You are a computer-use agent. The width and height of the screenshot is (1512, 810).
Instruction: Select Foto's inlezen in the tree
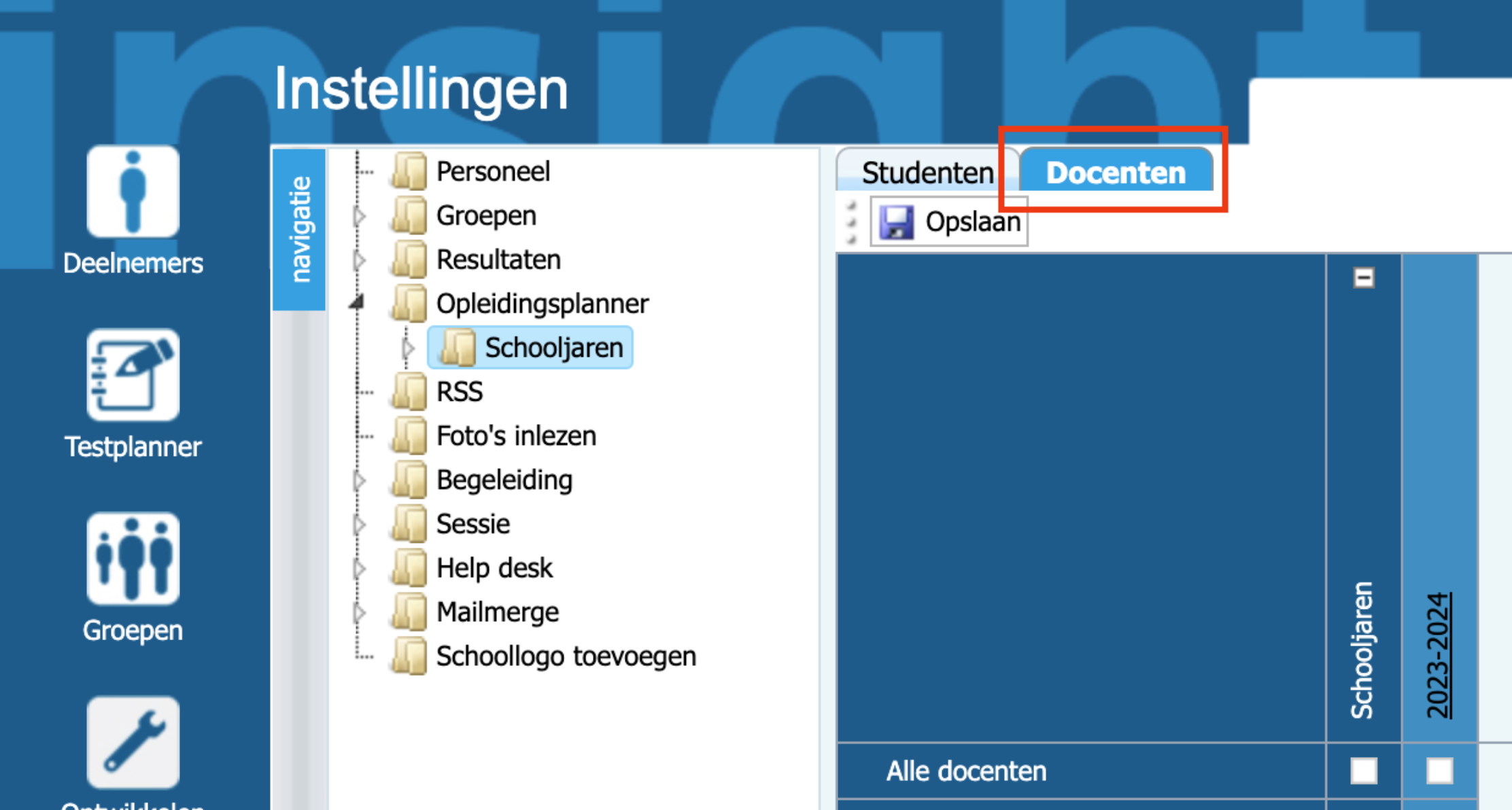[x=516, y=436]
